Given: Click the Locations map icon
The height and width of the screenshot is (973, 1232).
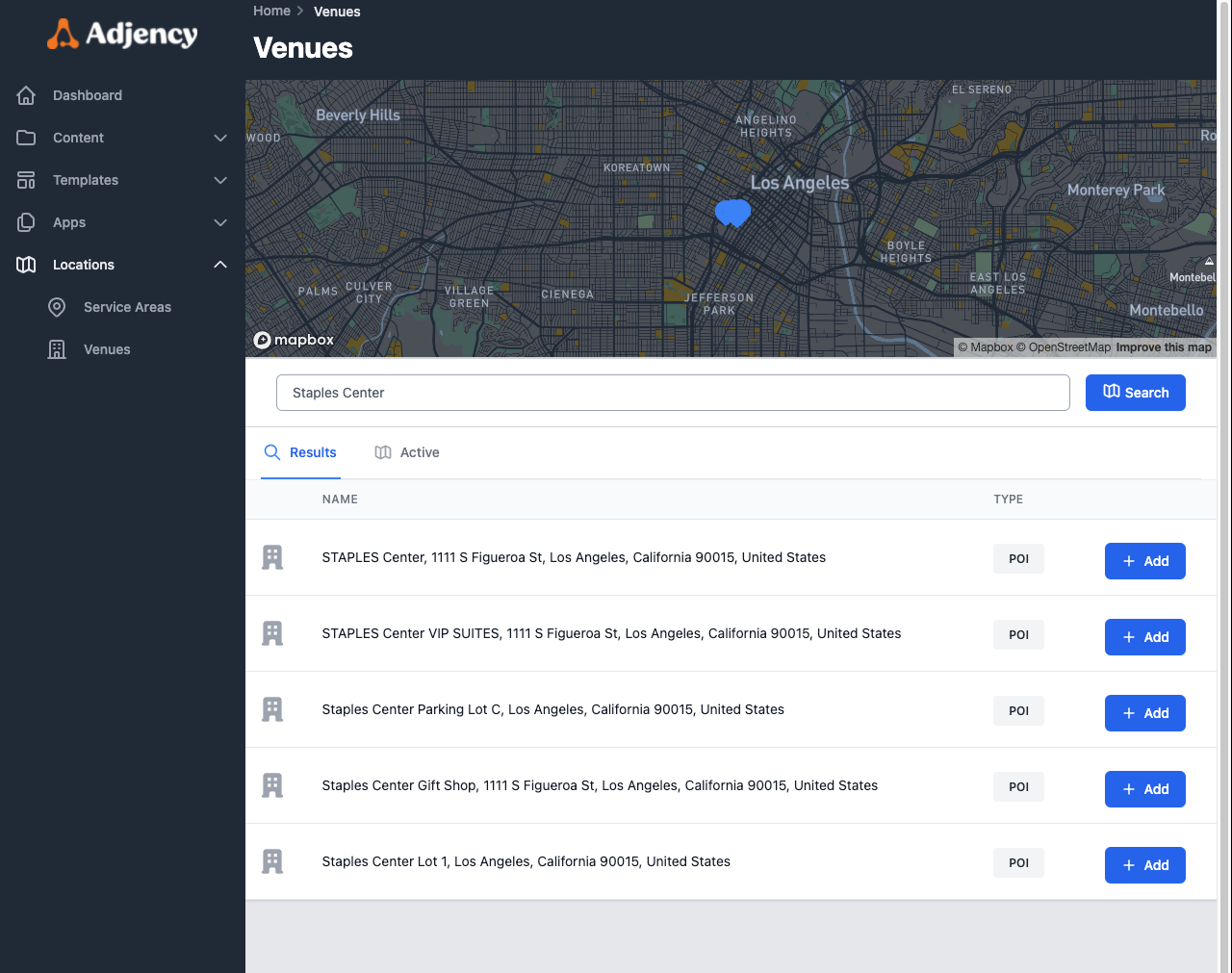Looking at the screenshot, I should [26, 265].
